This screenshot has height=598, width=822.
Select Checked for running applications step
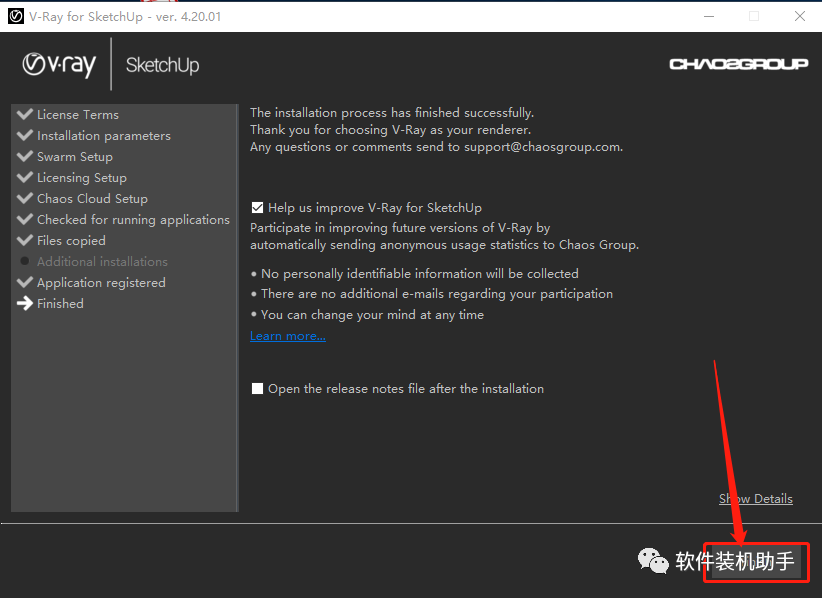(133, 219)
